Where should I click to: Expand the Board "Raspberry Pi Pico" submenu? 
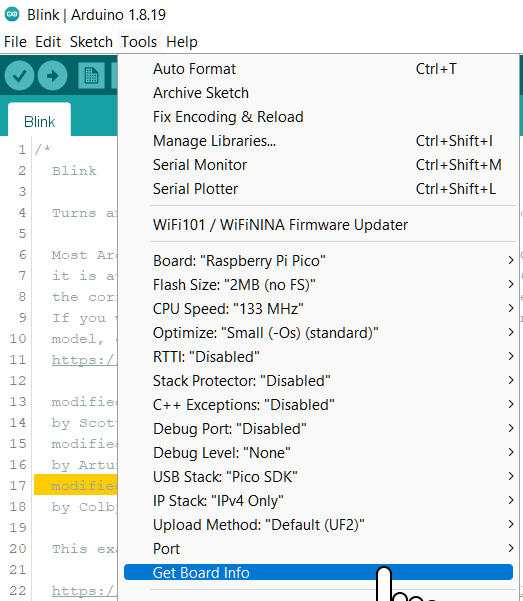pyautogui.click(x=318, y=261)
